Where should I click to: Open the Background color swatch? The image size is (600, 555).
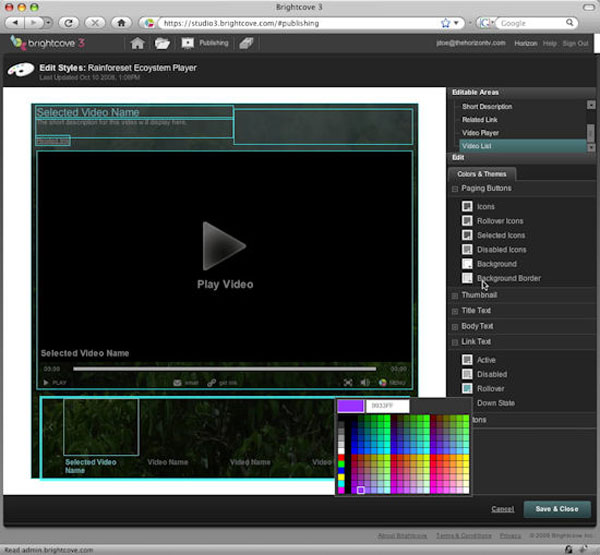[467, 264]
